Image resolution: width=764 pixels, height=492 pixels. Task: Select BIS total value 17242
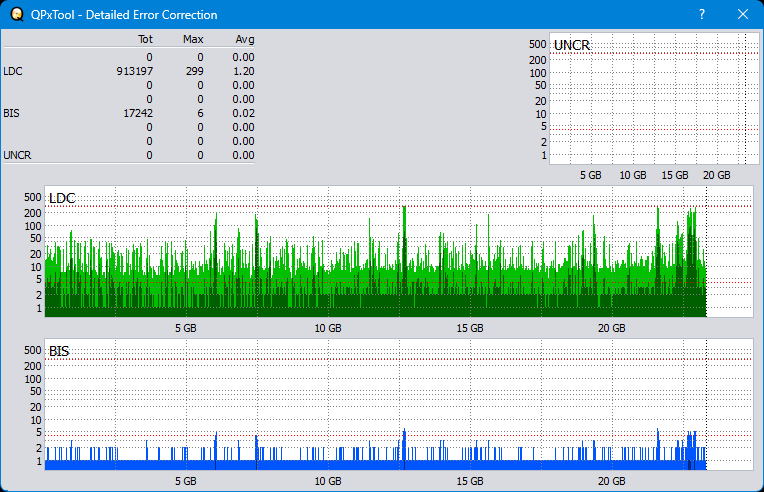click(x=138, y=113)
